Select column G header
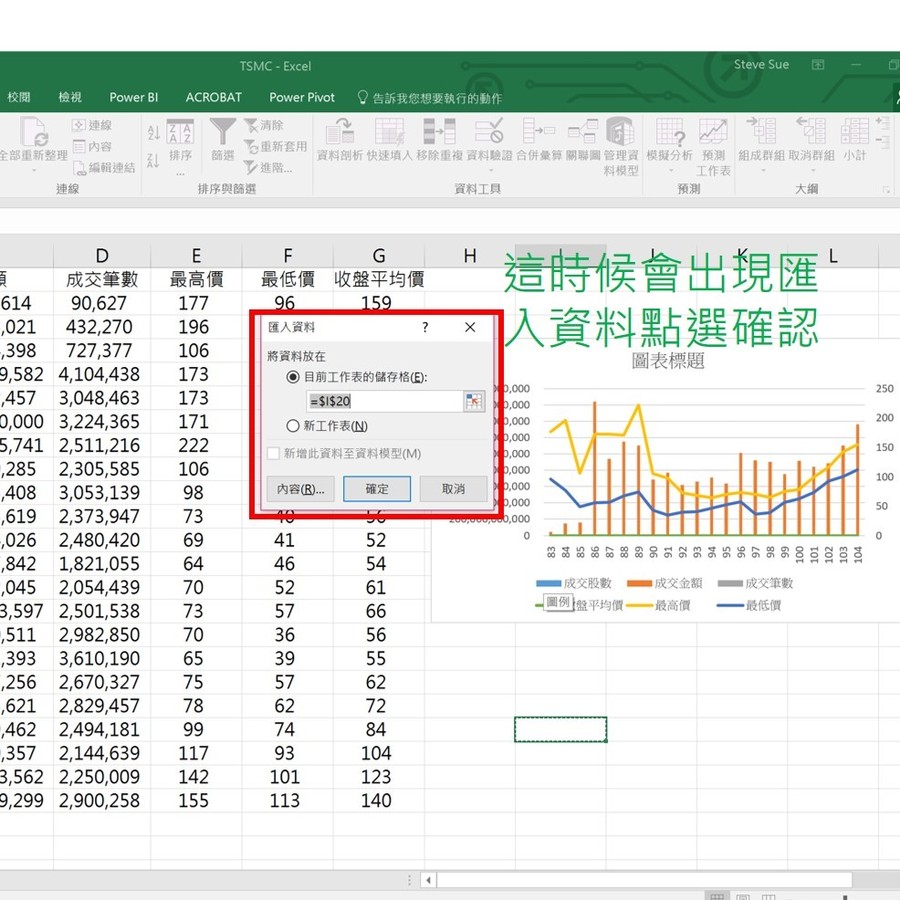The image size is (900, 900). [x=379, y=255]
